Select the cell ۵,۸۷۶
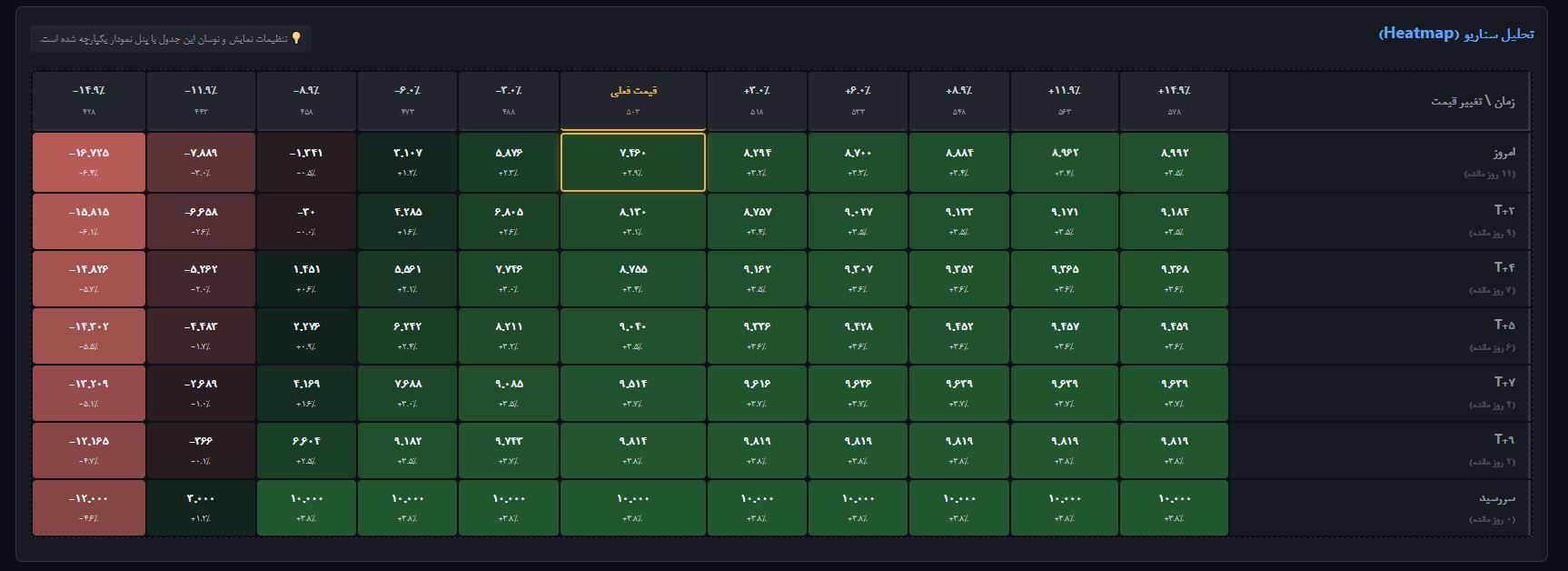The width and height of the screenshot is (1568, 571). (x=509, y=162)
